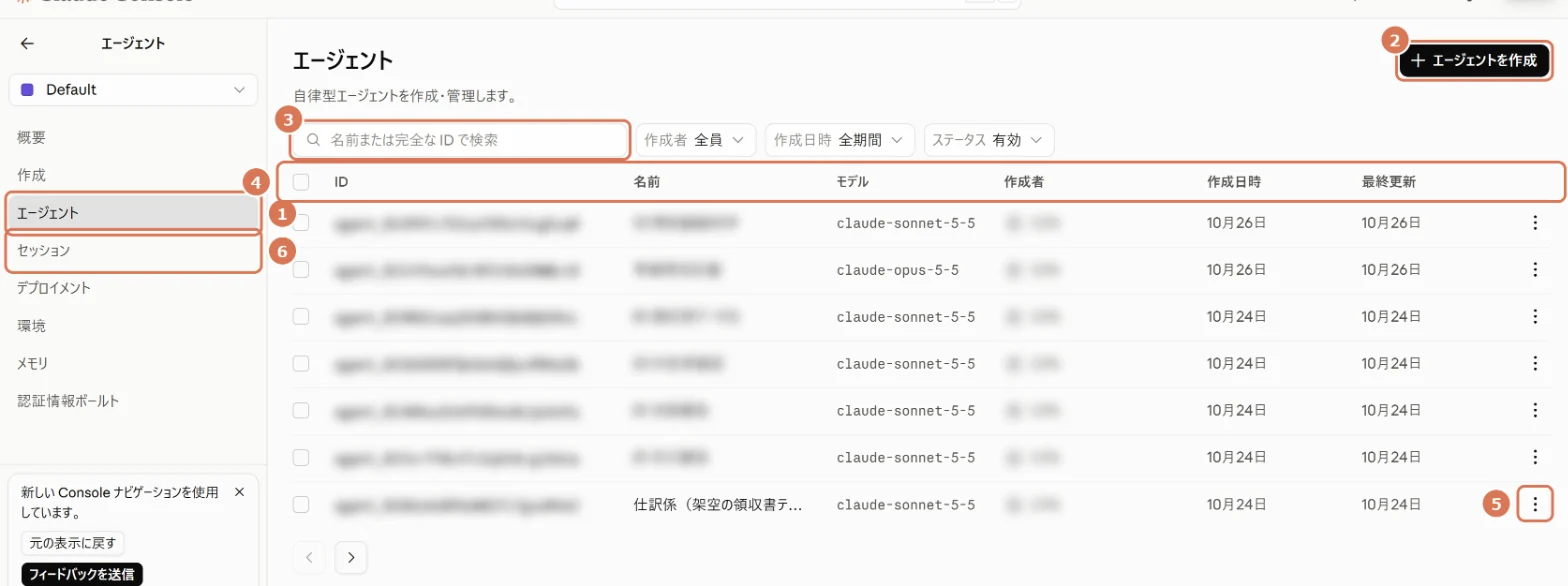Screen dimensions: 1568x586
Task: Click the 元の表示に戻す button
Action: pyautogui.click(x=73, y=544)
